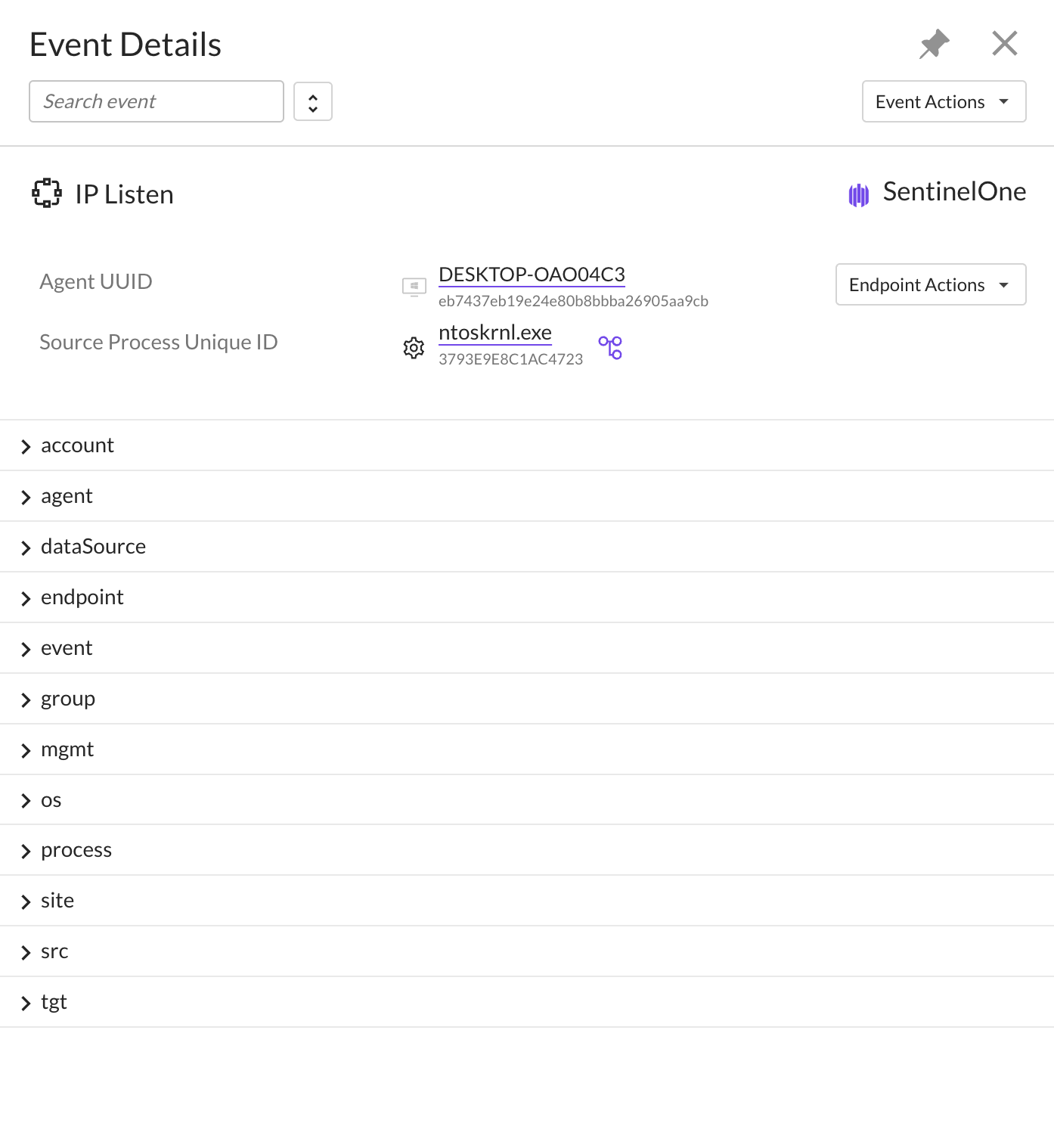The width and height of the screenshot is (1054, 1148).
Task: Open the ntoskrnl.exe process link
Action: tap(495, 333)
